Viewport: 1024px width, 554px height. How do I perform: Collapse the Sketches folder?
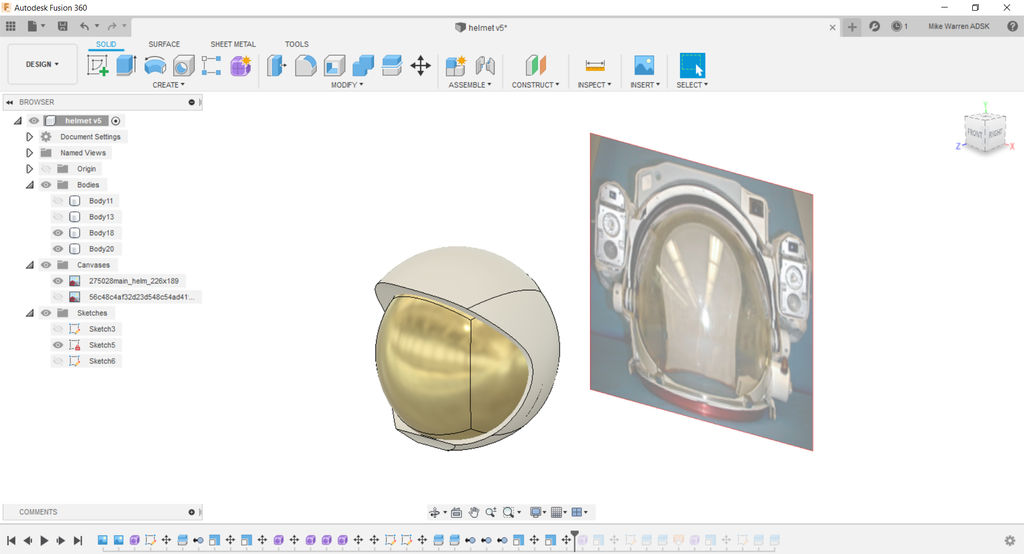29,313
